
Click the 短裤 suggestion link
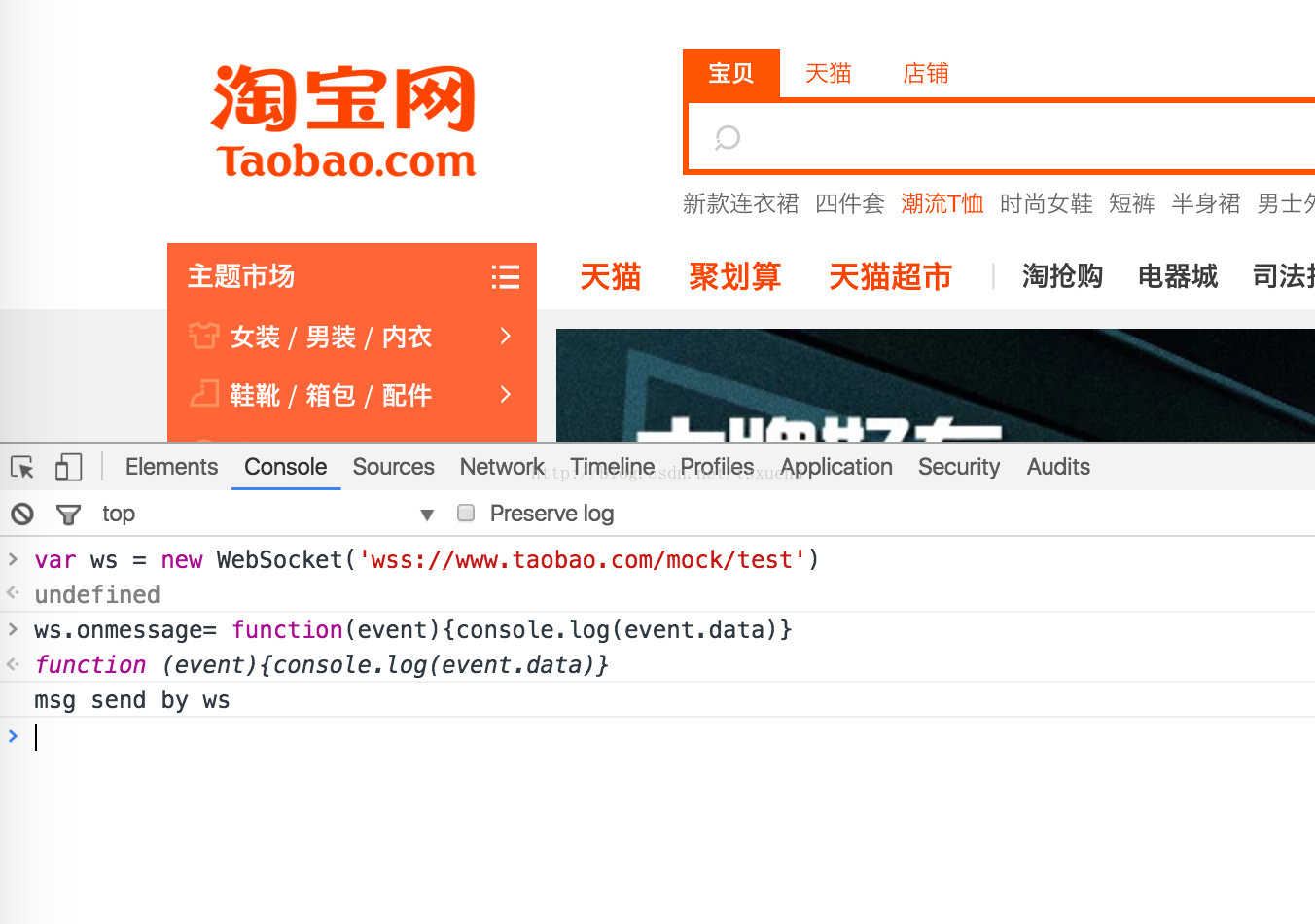pyautogui.click(x=1132, y=203)
